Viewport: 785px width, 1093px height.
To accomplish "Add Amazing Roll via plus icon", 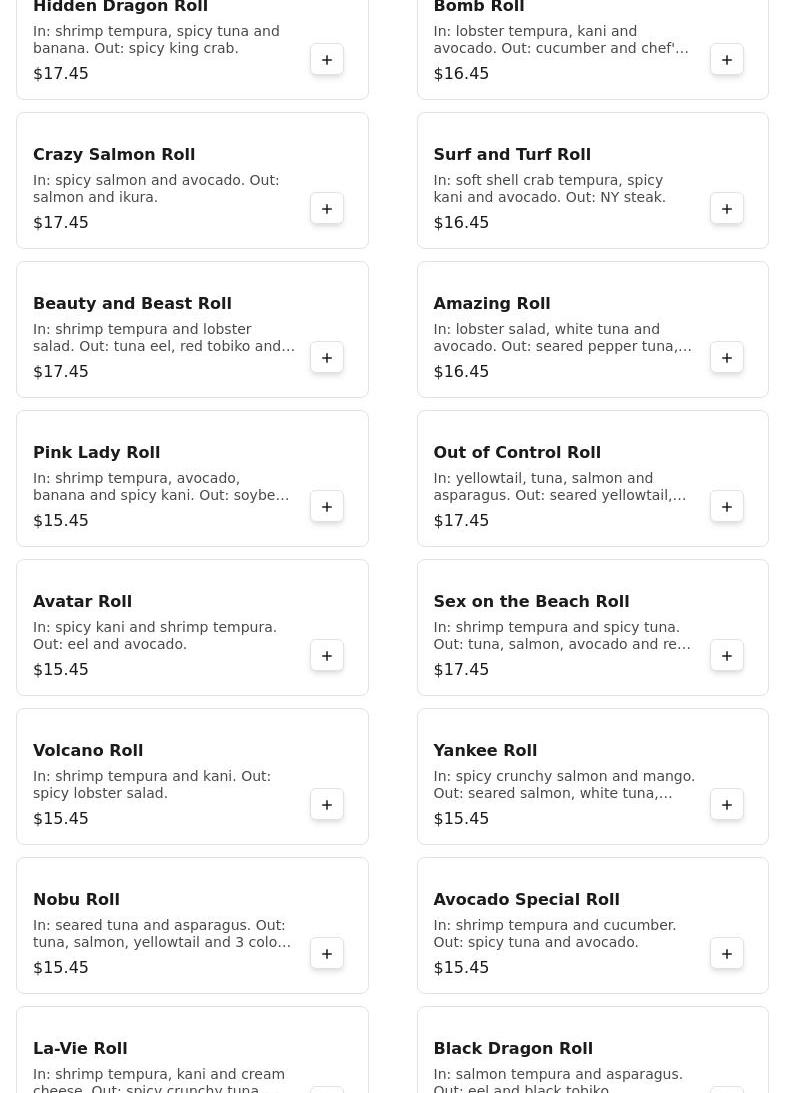I will [727, 358].
